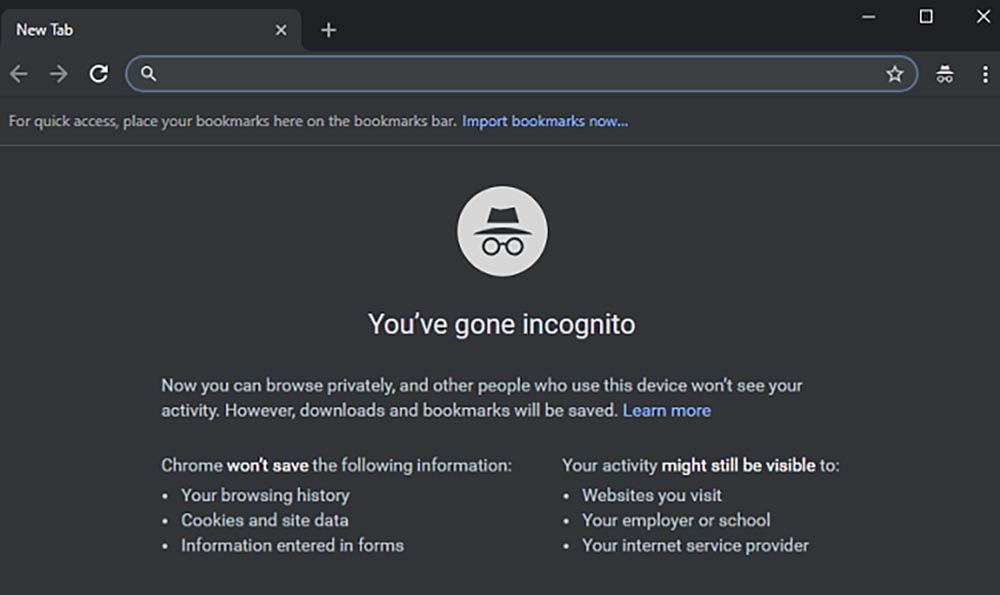Screen dimensions: 1000x595
Task: Click 'Your internet service provider' list item
Action: click(x=695, y=546)
